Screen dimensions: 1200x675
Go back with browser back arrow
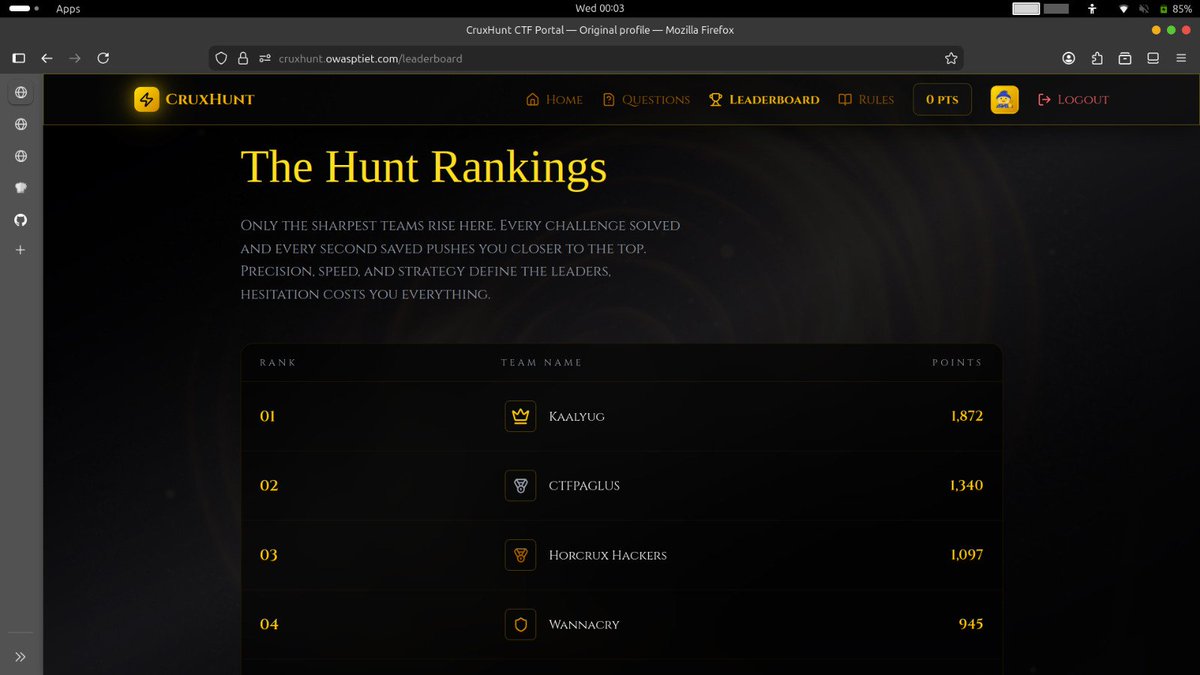click(x=46, y=58)
